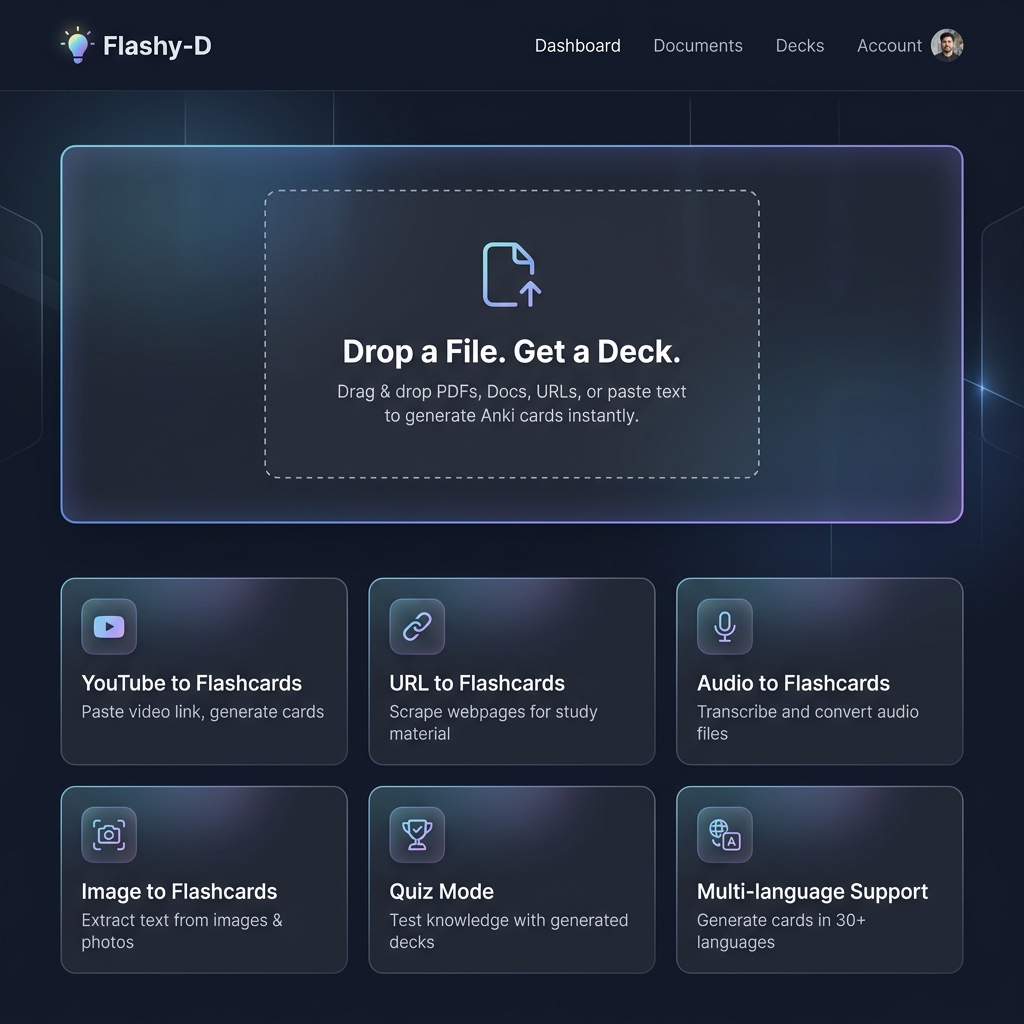Click the Quiz Mode trophy icon
The width and height of the screenshot is (1024, 1024).
pyautogui.click(x=417, y=835)
